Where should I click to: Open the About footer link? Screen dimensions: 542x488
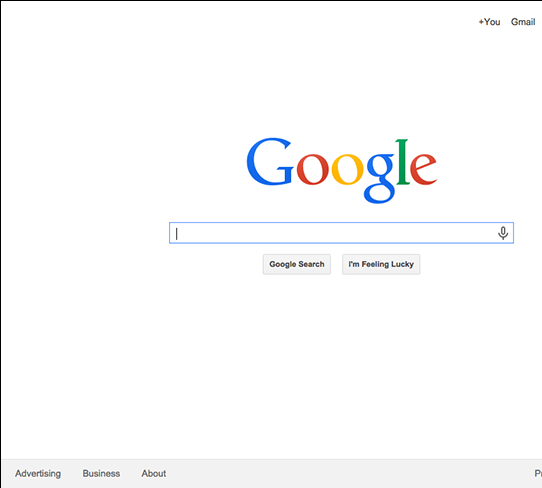pyautogui.click(x=154, y=473)
